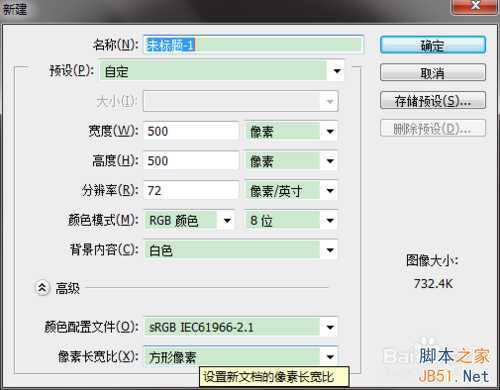Viewport: 500px width, 390px height.
Task: Click the width field with value 500
Action: tap(191, 131)
